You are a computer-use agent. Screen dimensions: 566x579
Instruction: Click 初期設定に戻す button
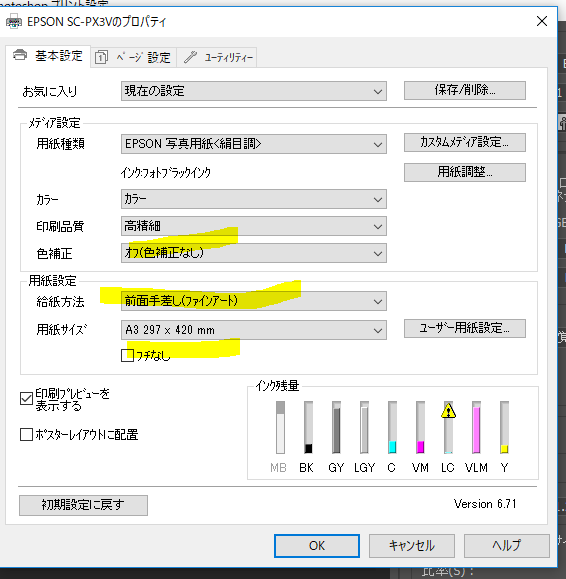tap(83, 505)
